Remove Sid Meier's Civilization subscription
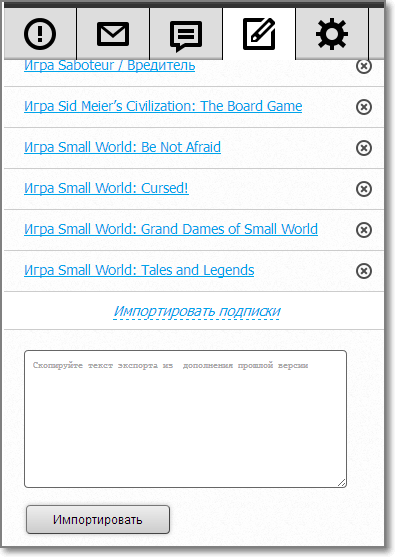The height and width of the screenshot is (557, 395). (x=364, y=107)
